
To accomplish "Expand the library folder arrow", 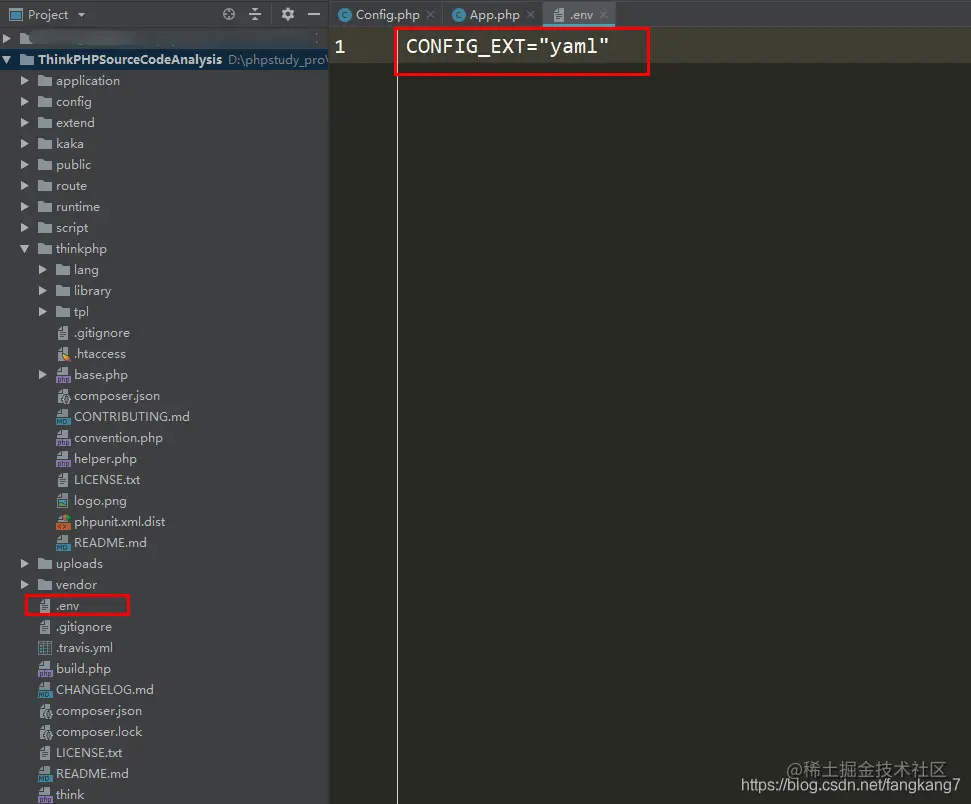I will [43, 291].
